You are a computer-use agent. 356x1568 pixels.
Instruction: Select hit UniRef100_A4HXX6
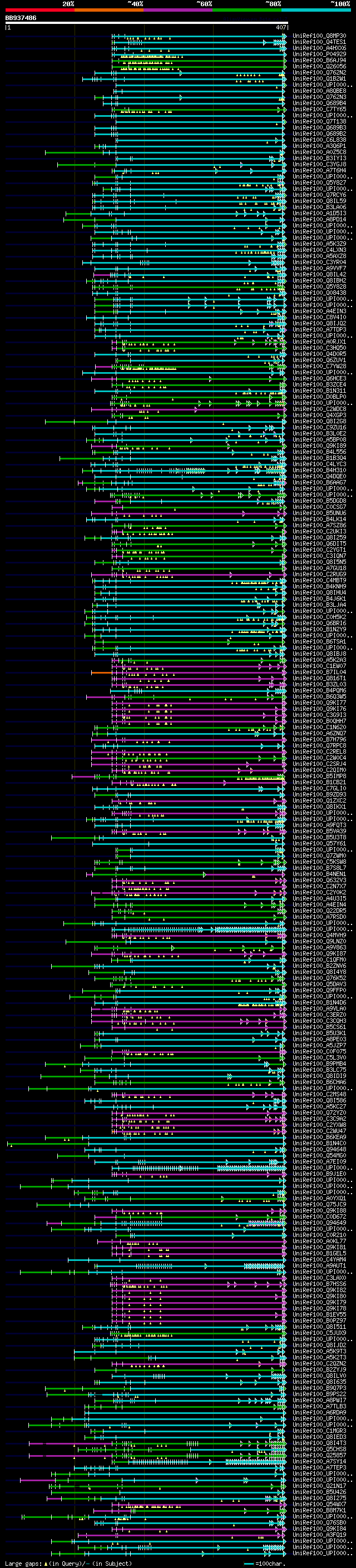[319, 48]
